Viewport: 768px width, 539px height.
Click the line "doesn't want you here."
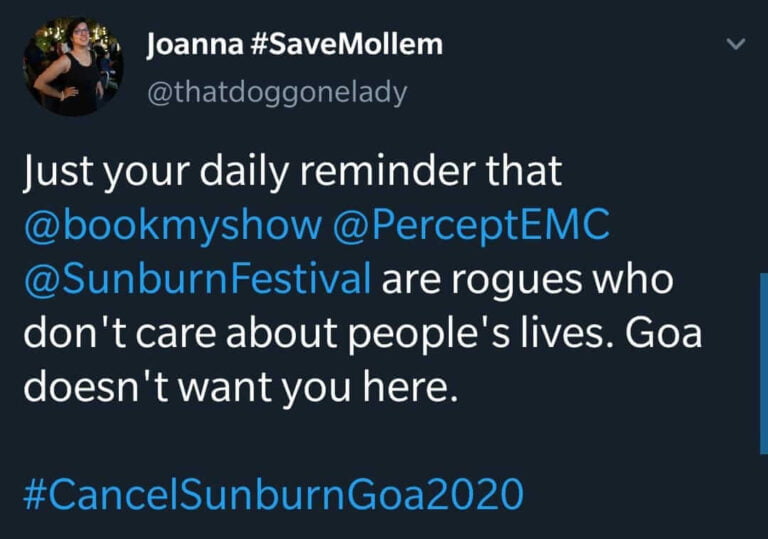(239, 386)
